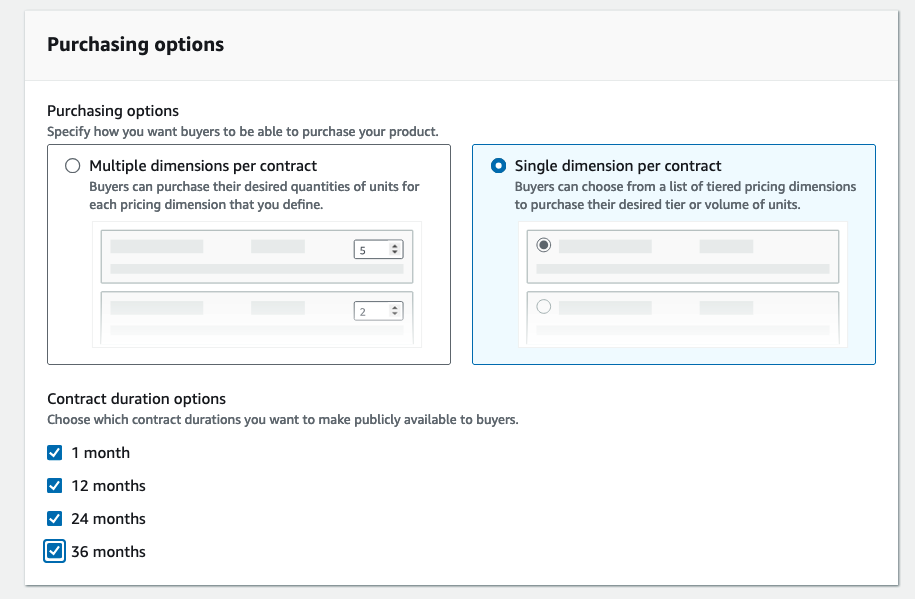Viewport: 915px width, 599px height.
Task: Click the "Single dimension per contract" title text
Action: (617, 166)
